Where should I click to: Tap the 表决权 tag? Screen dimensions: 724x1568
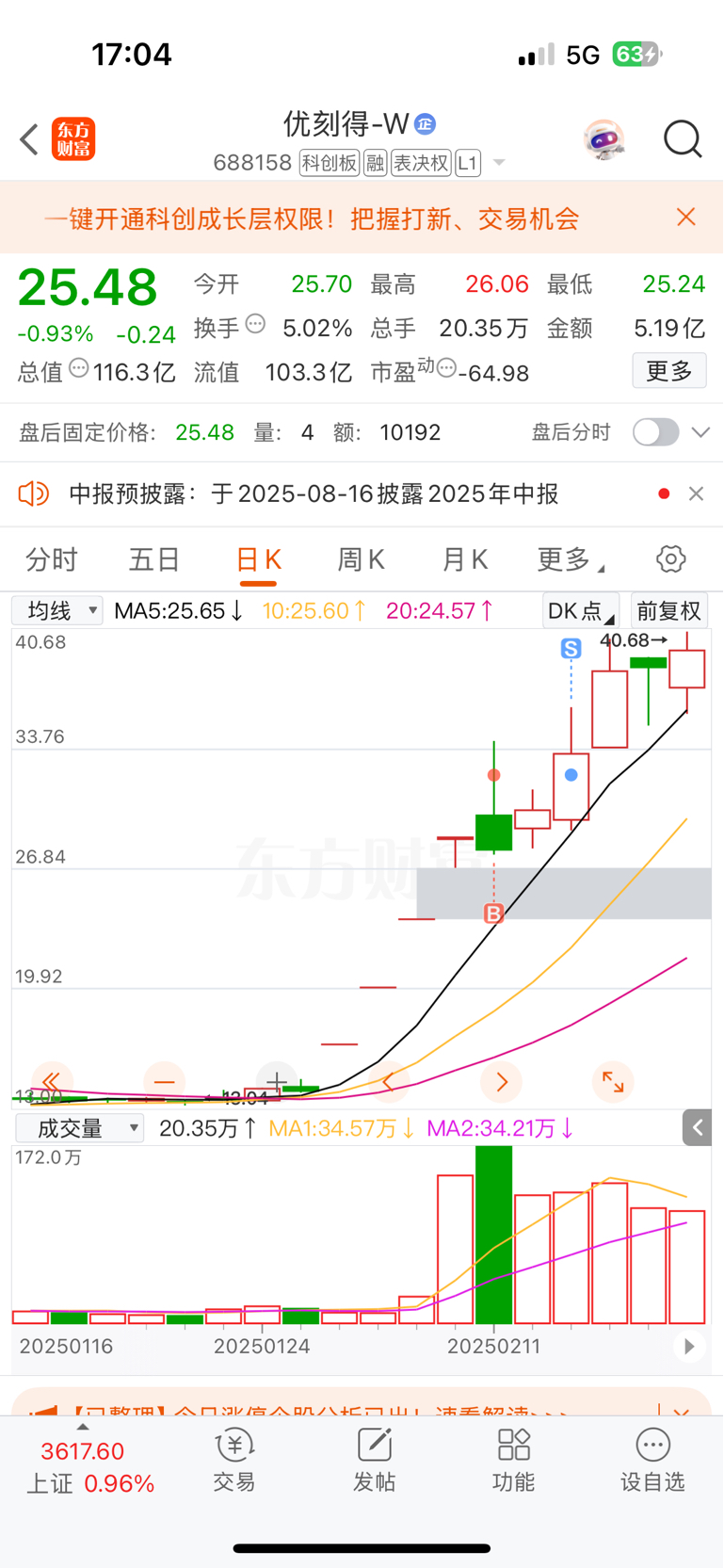point(421,163)
